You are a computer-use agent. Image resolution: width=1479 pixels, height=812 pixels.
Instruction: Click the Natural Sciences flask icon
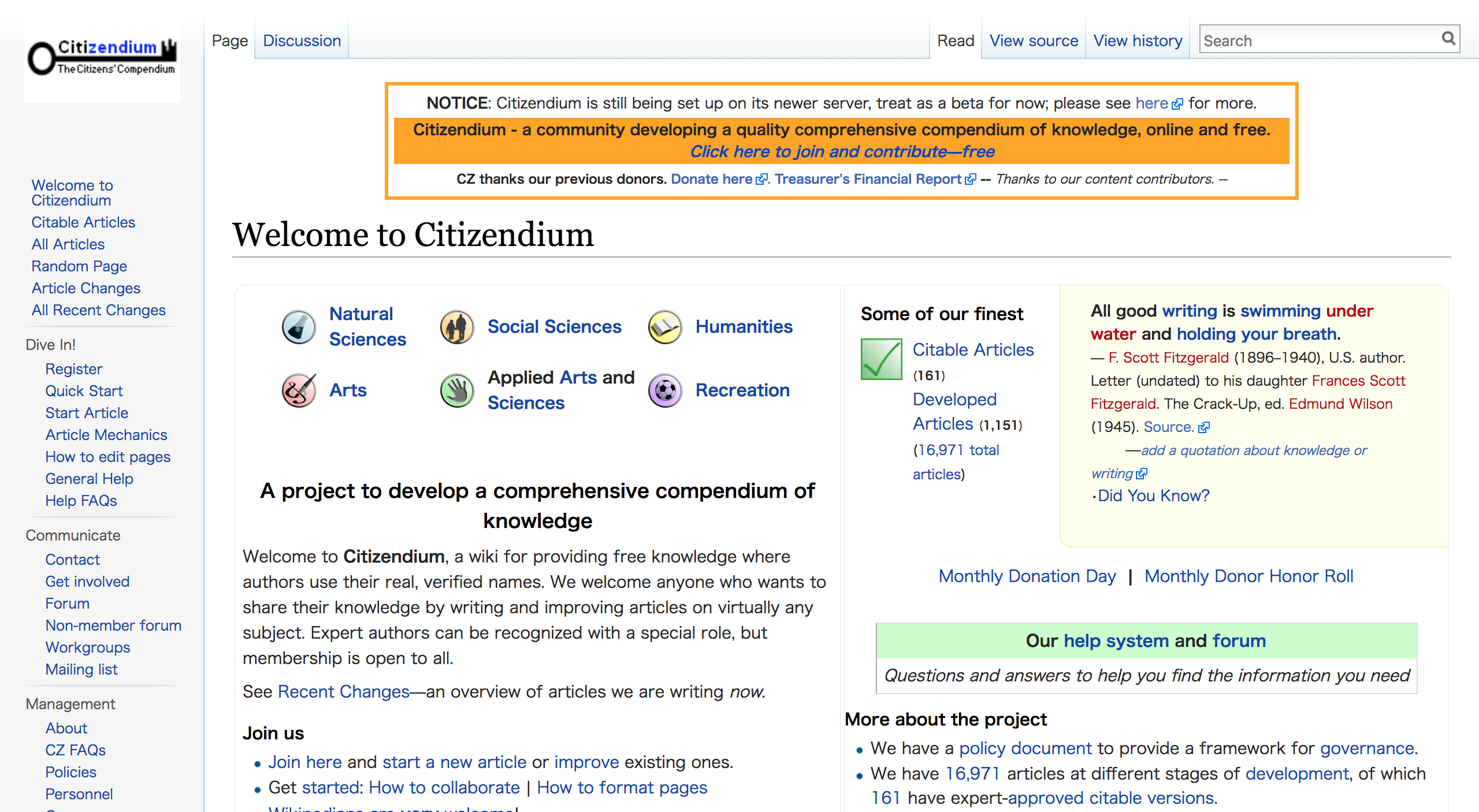click(x=299, y=327)
